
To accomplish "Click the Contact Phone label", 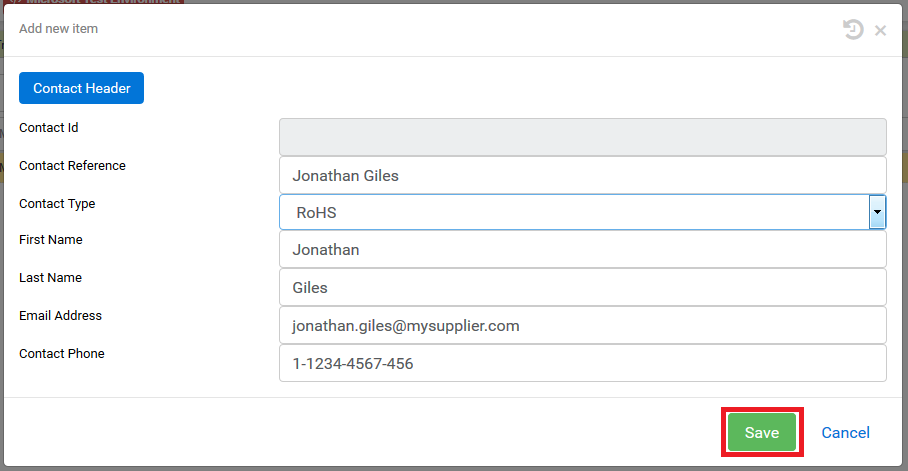I will coord(62,354).
